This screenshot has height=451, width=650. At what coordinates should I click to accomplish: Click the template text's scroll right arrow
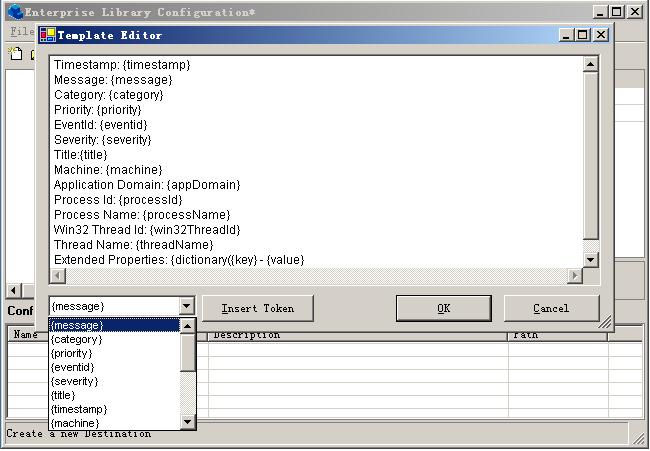tap(575, 276)
